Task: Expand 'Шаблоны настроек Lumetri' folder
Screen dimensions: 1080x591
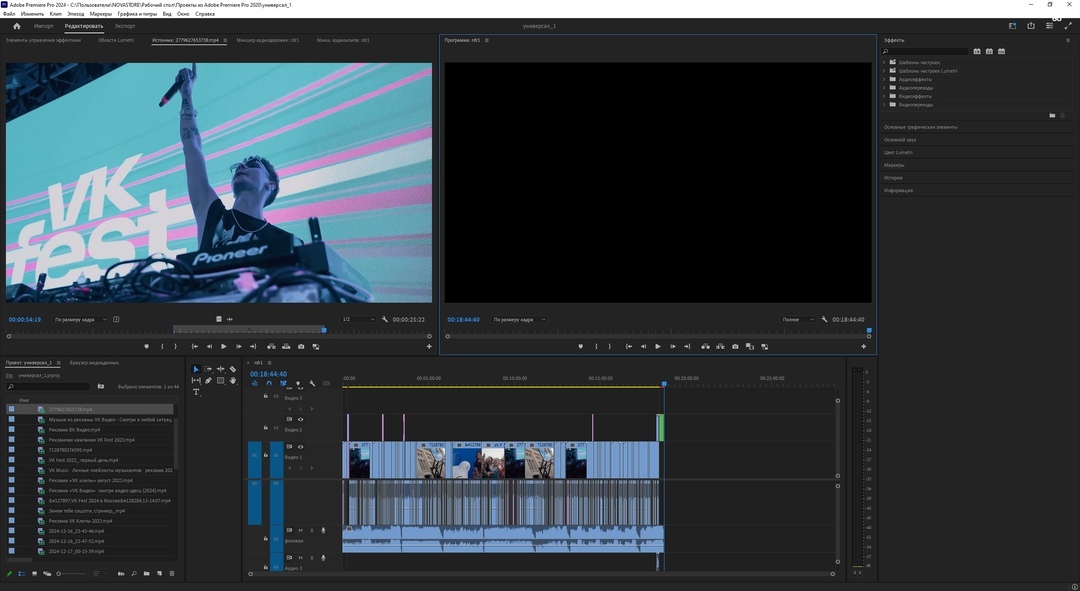Action: point(884,71)
